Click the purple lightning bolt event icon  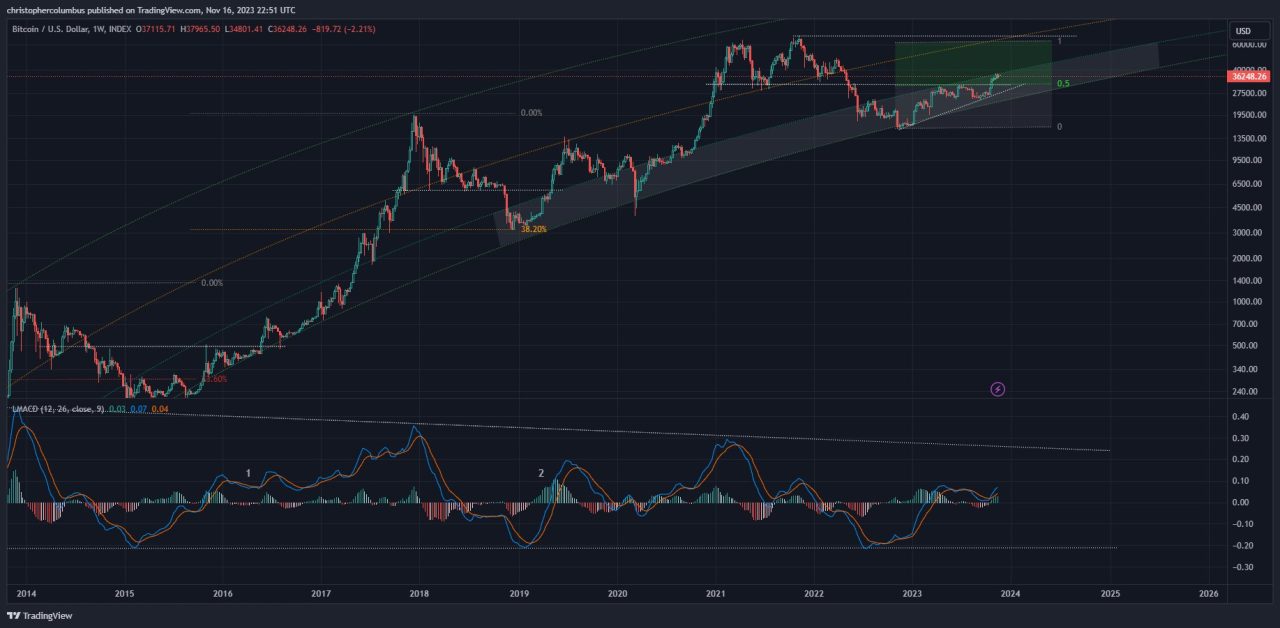pos(997,389)
